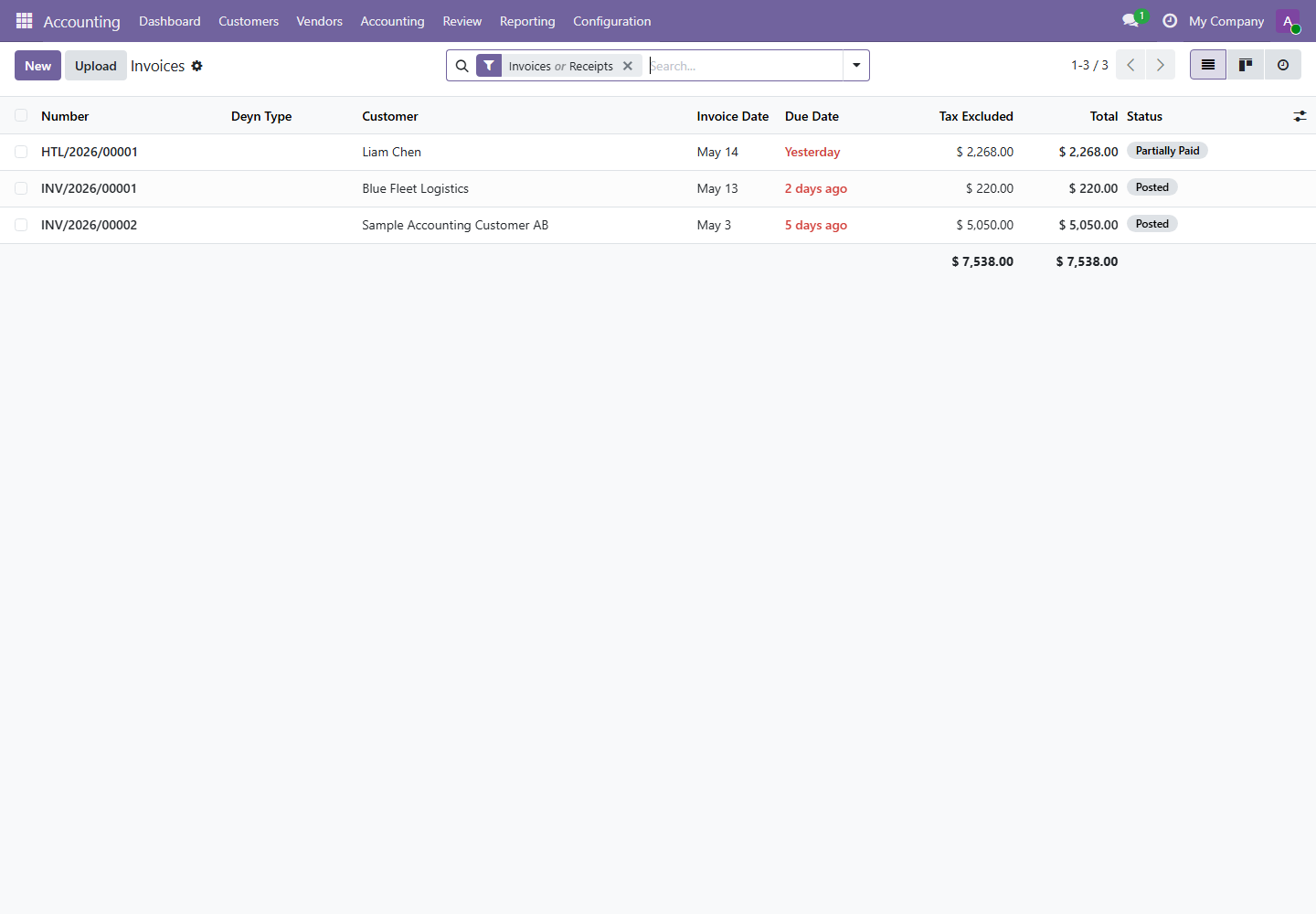Sort by the Status column header
Viewport: 1316px width, 914px height.
coord(1144,116)
